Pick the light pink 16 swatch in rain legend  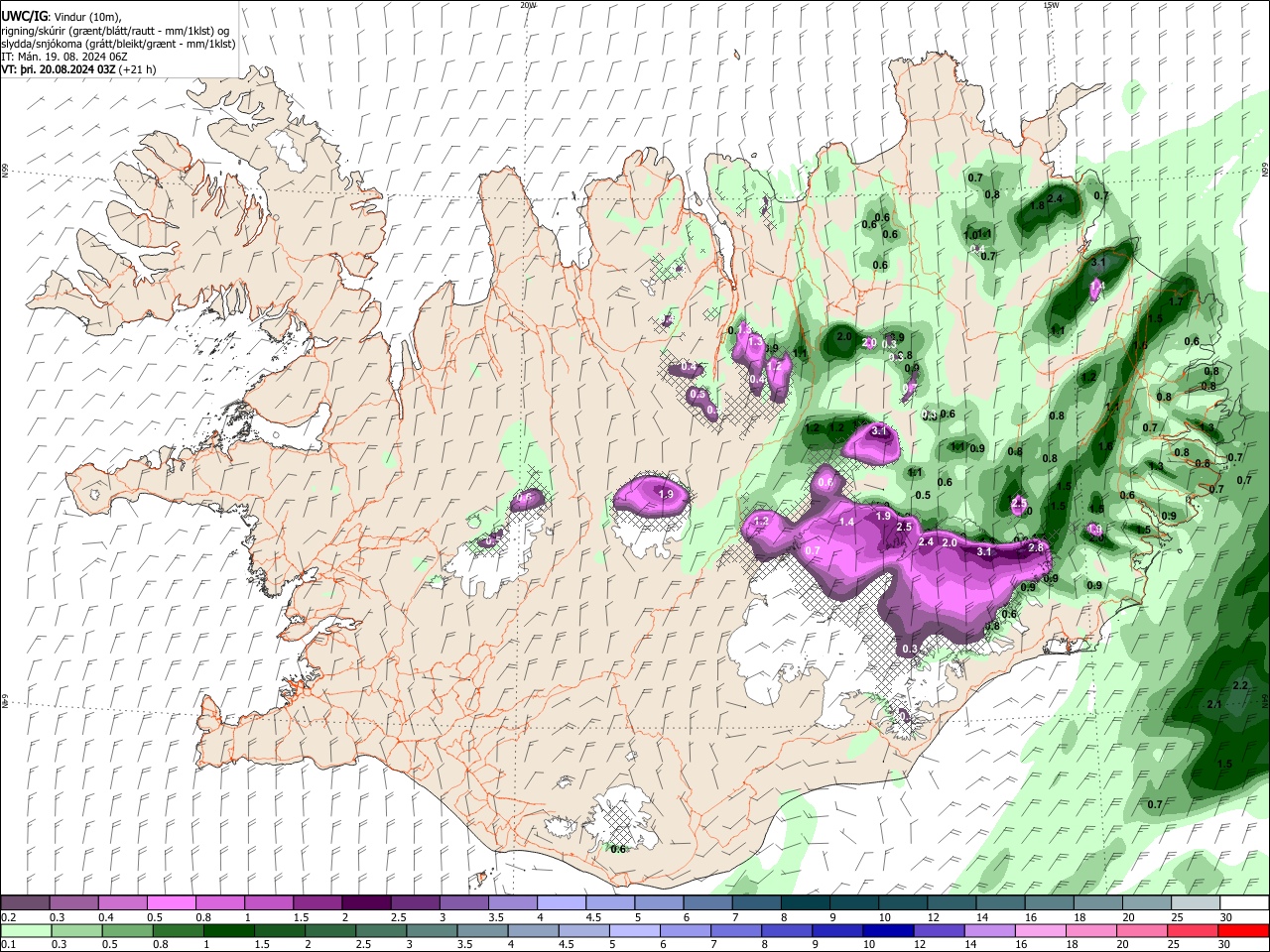tap(1042, 930)
